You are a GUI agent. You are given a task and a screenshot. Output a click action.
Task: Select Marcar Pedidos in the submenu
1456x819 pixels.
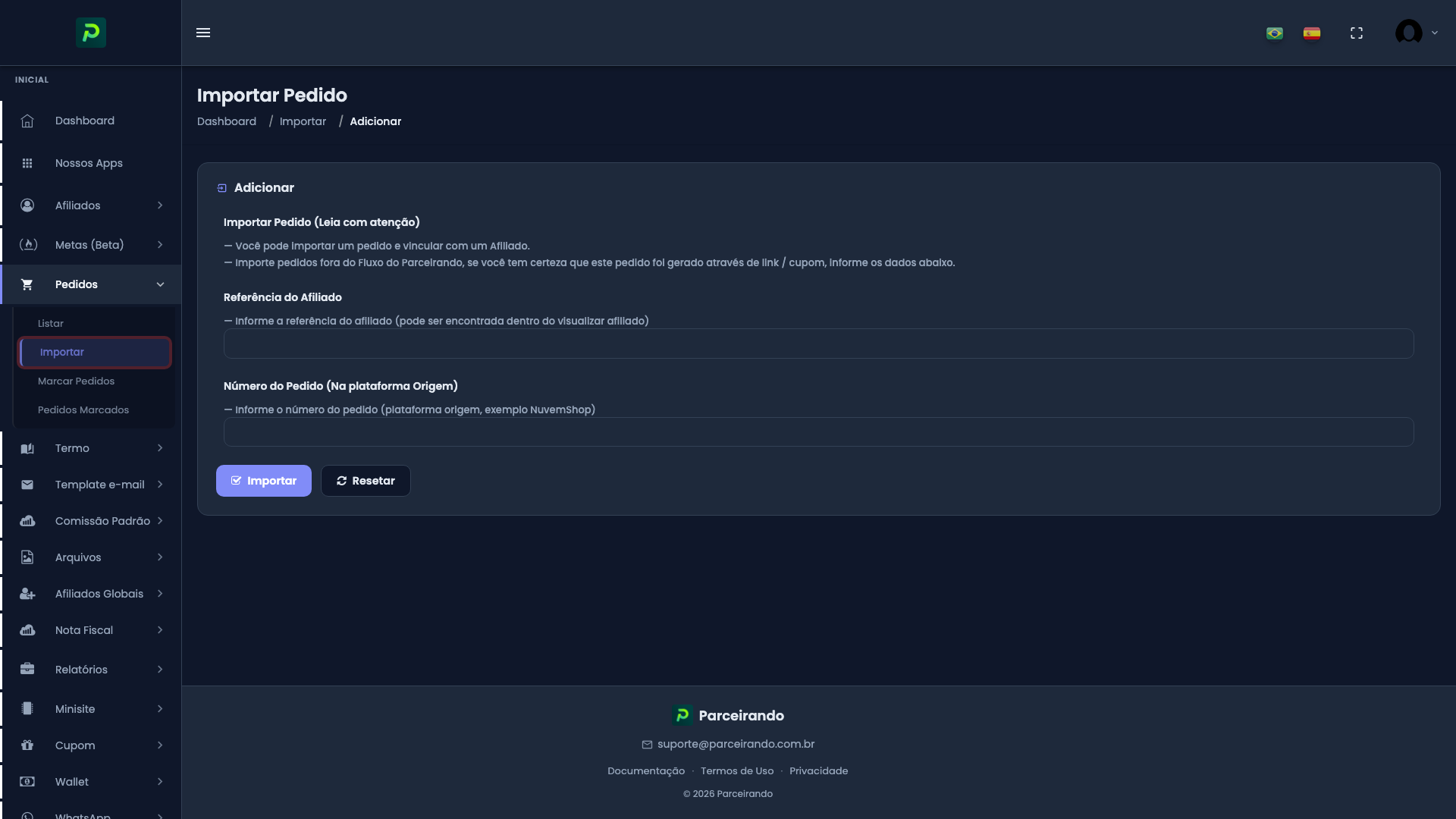(76, 381)
